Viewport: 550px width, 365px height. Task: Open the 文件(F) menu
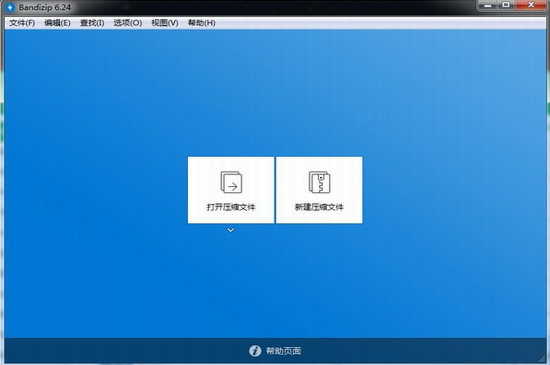[22, 23]
